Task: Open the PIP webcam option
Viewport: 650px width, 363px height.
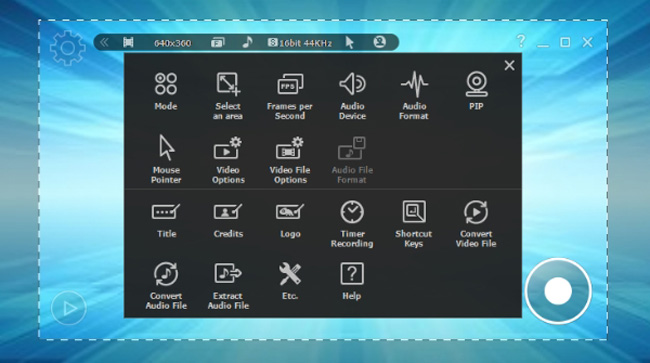Action: click(476, 91)
